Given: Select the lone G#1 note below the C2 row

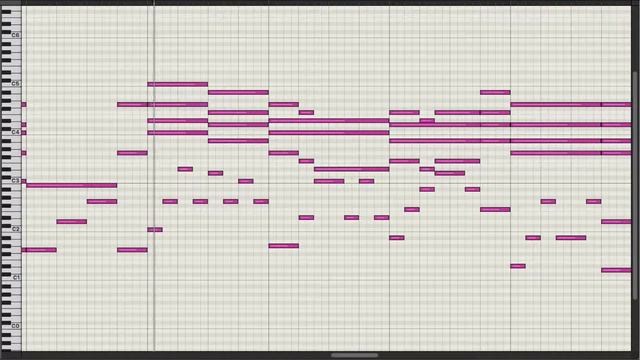Looking at the screenshot, I should [283, 246].
